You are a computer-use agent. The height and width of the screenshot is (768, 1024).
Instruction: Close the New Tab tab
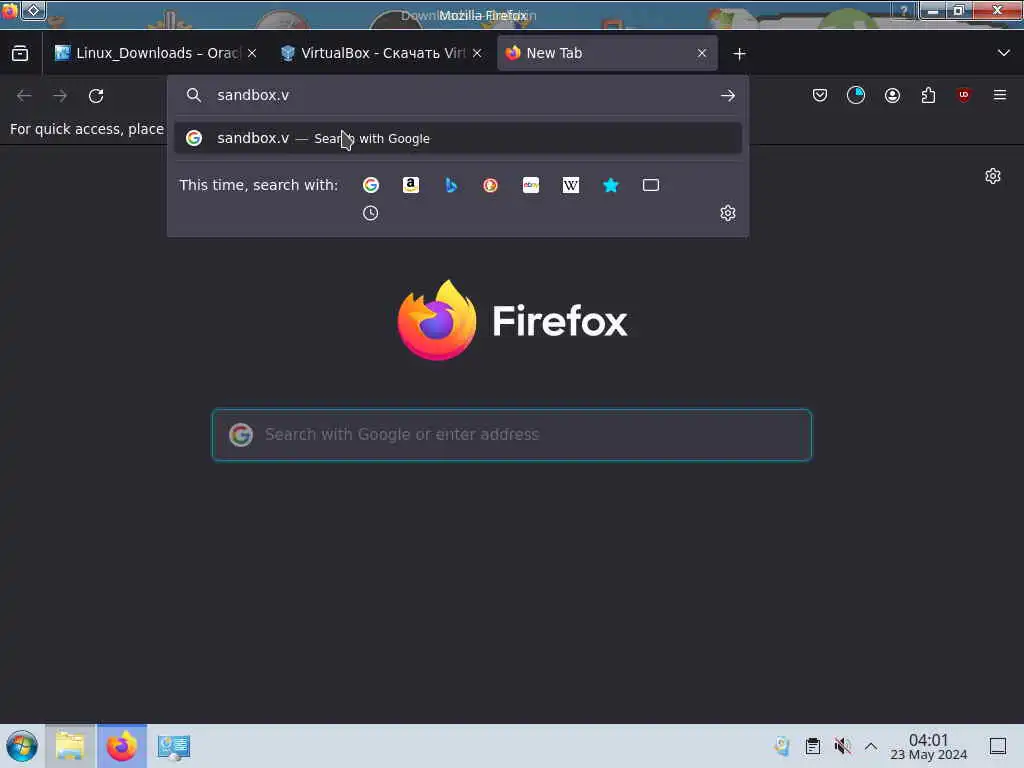click(x=702, y=54)
